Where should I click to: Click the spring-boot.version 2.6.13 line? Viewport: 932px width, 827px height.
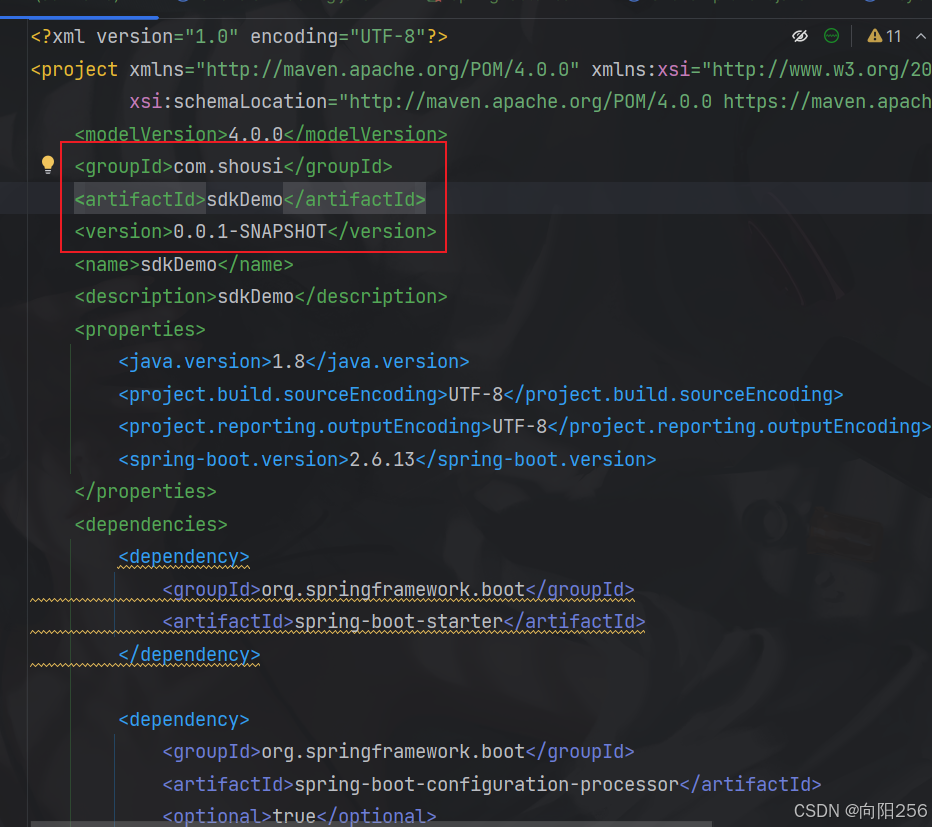tap(388, 459)
